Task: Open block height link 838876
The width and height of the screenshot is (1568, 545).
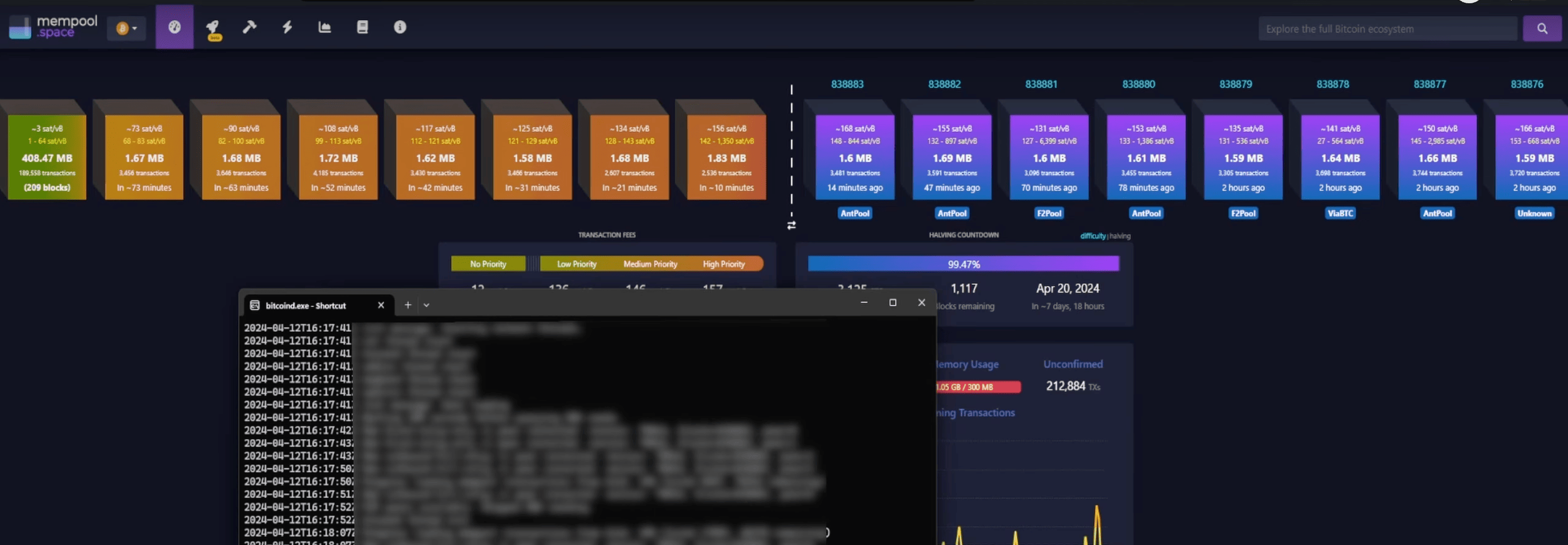Action: [x=1527, y=84]
